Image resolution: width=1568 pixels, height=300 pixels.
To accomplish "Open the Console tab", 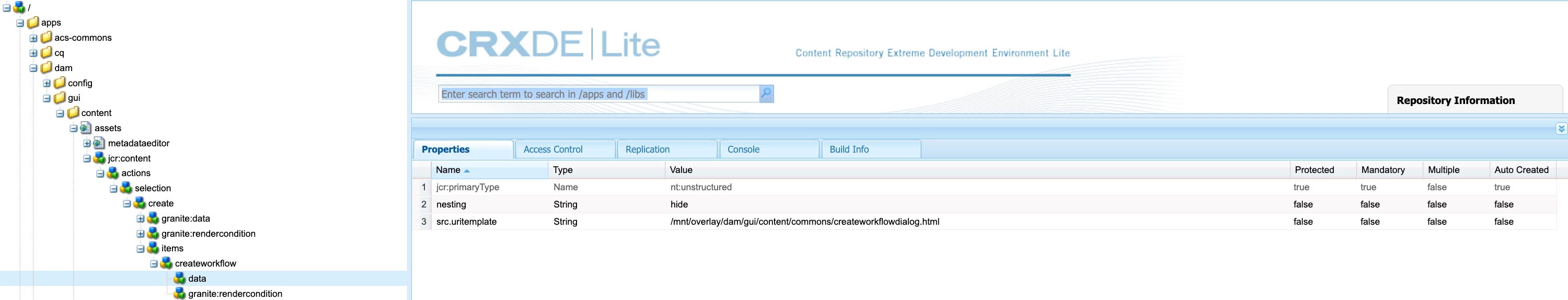I will tap(769, 149).
